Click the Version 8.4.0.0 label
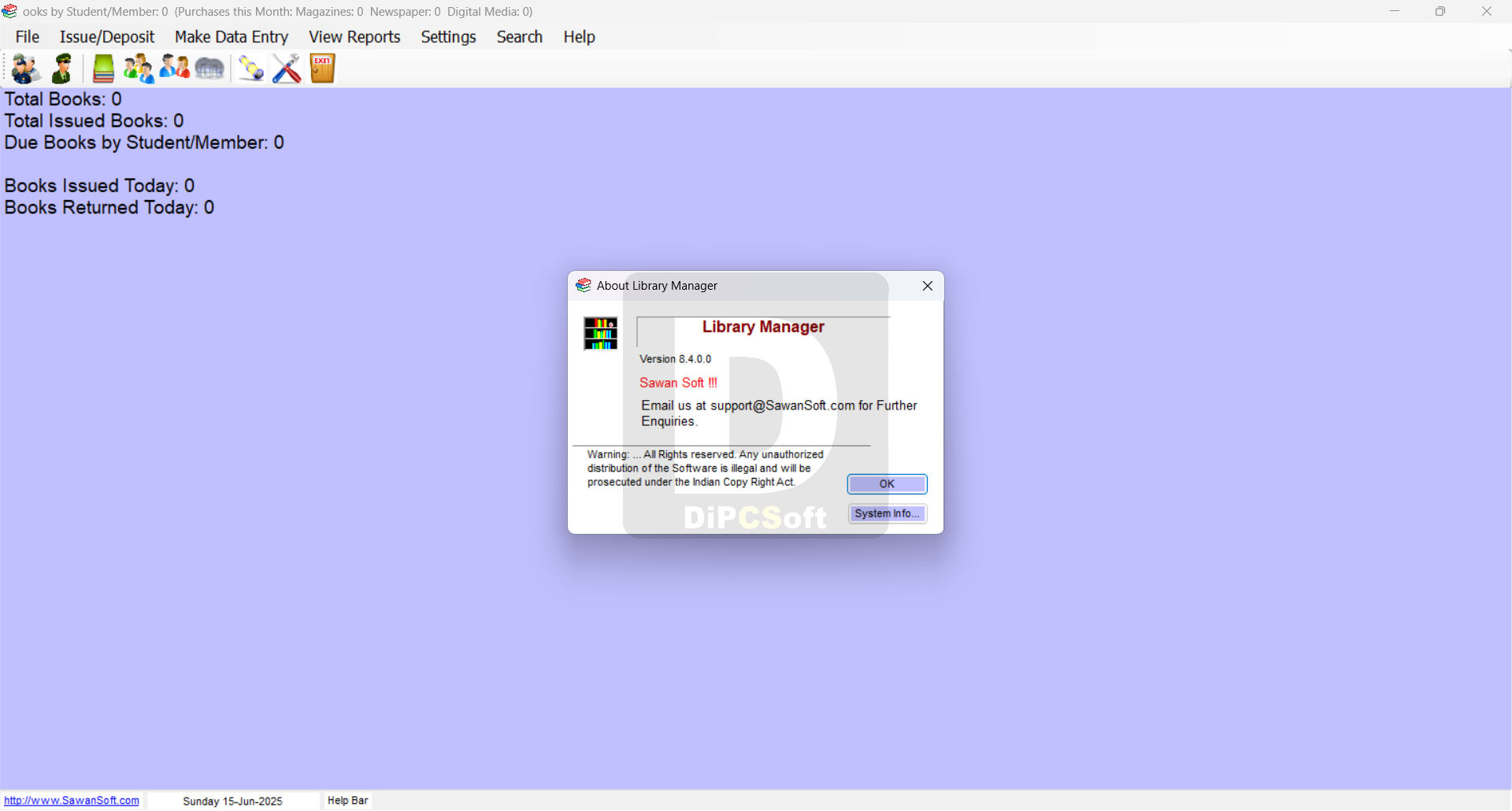Screen dimensions: 1512x811 click(675, 359)
